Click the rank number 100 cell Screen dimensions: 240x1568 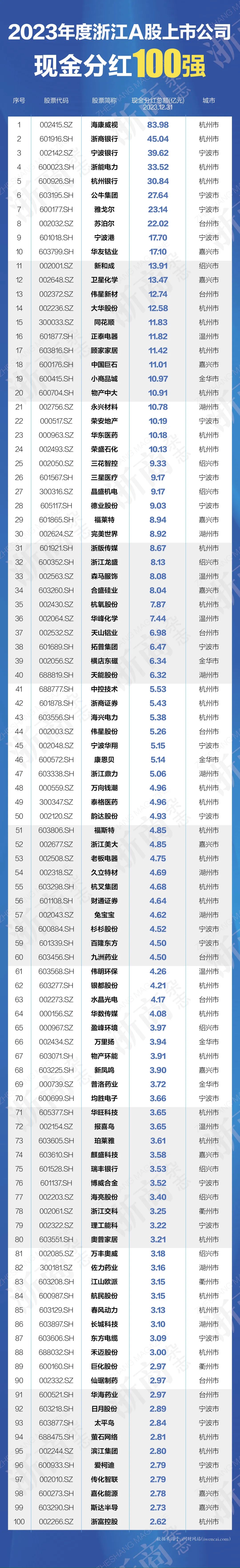(19, 1521)
